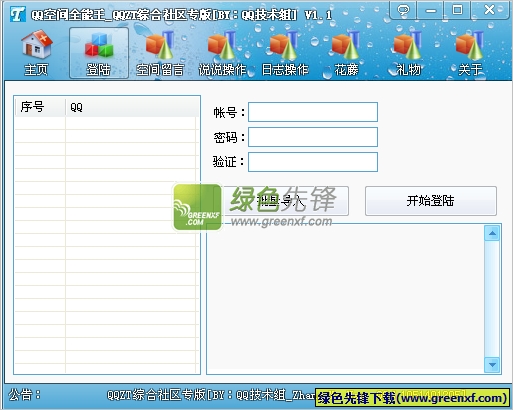Select the 登陆 login toolbar icon
This screenshot has height=410, width=513.
tap(99, 53)
